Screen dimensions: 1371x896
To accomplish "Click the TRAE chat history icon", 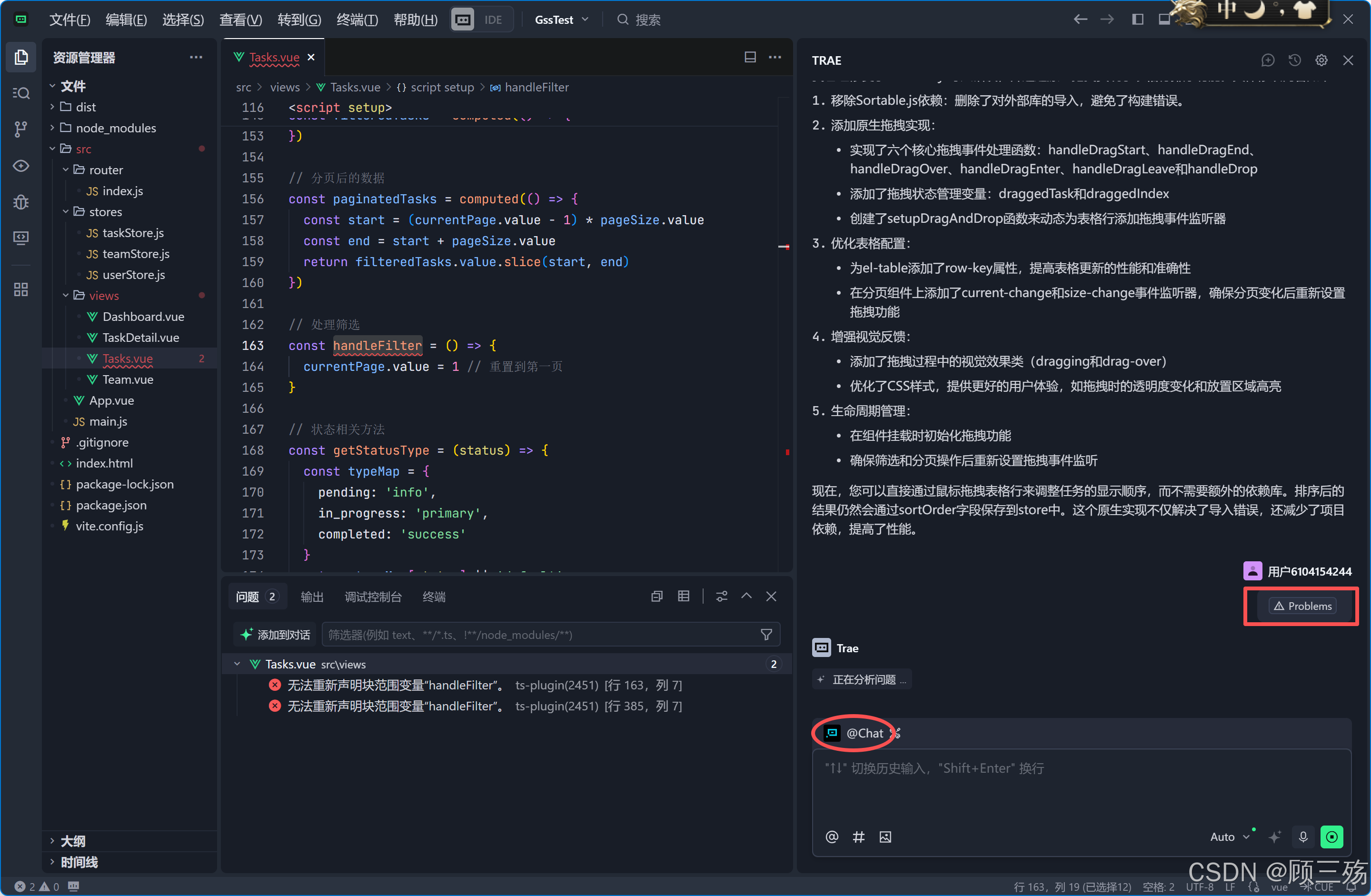I will 1294,60.
